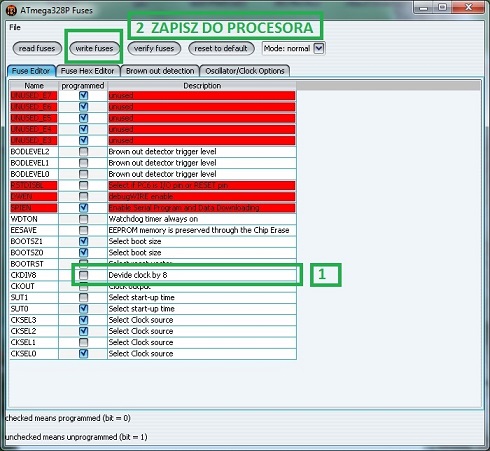Viewport: 490px width, 451px height.
Task: Select the SPIEN row name cell
Action: click(x=34, y=208)
